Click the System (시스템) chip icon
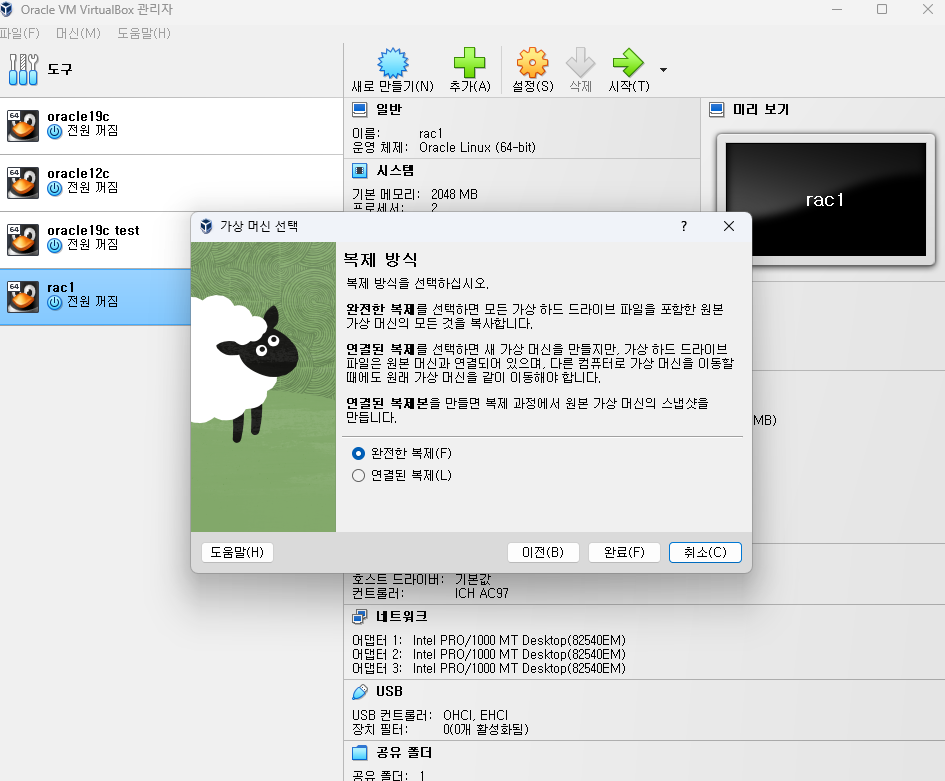Viewport: 945px width, 781px height. pos(360,171)
